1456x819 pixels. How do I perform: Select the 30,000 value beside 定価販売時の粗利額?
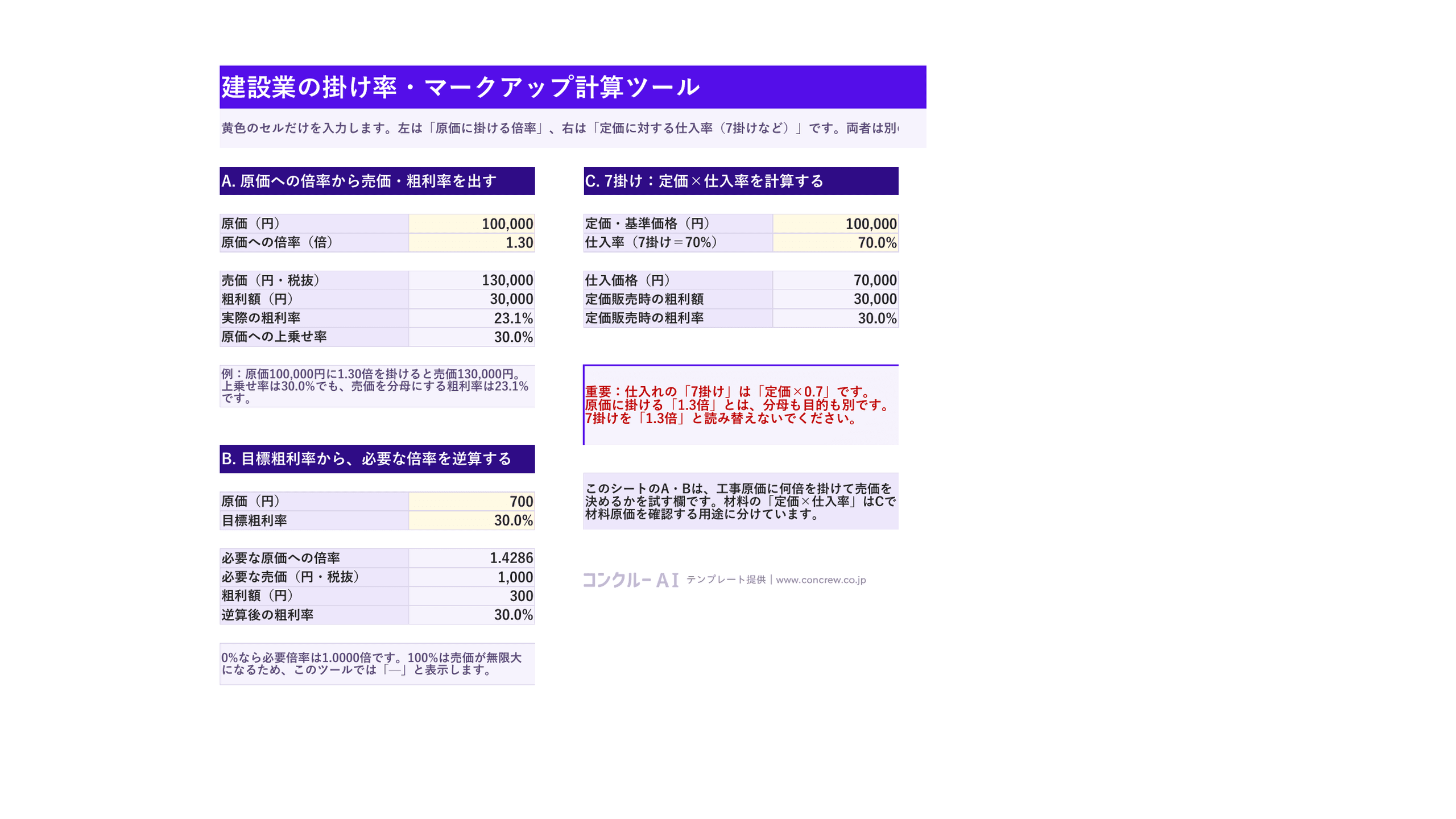tap(835, 299)
